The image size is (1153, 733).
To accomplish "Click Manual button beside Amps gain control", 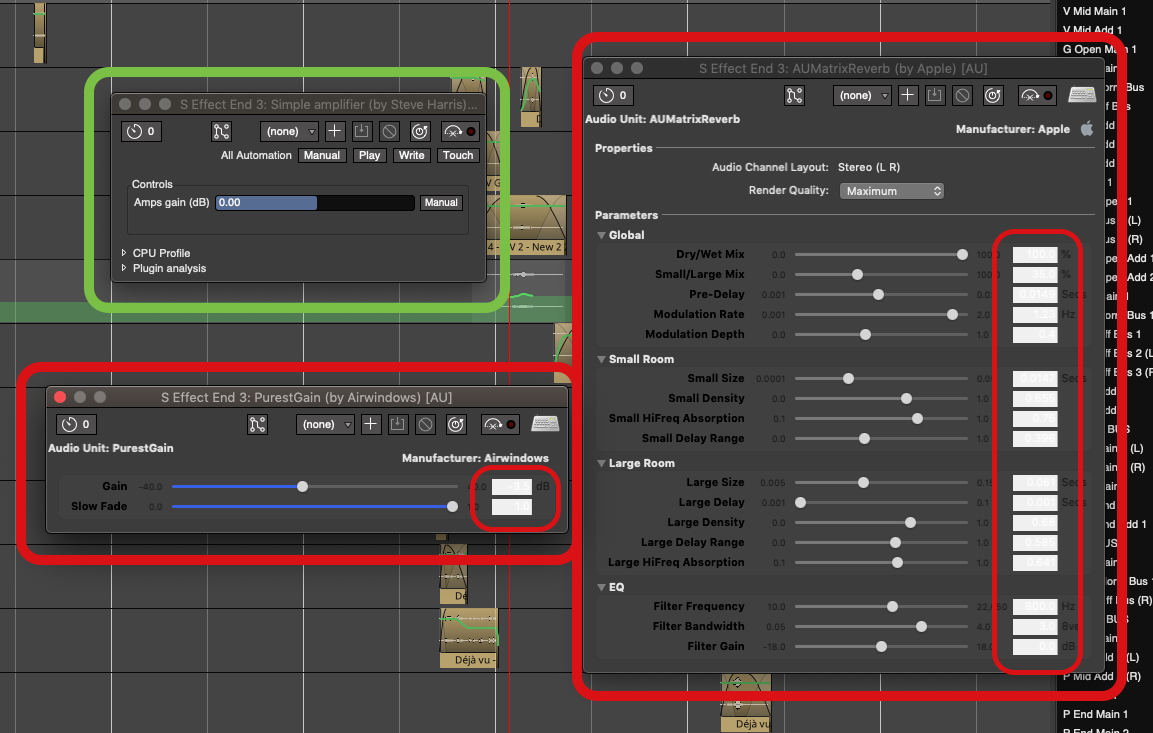I will tap(441, 203).
